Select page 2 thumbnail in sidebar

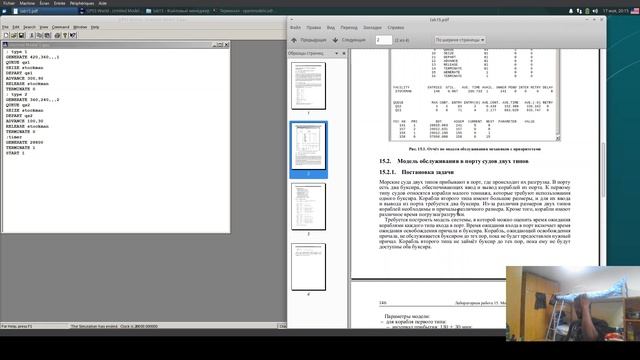point(308,146)
